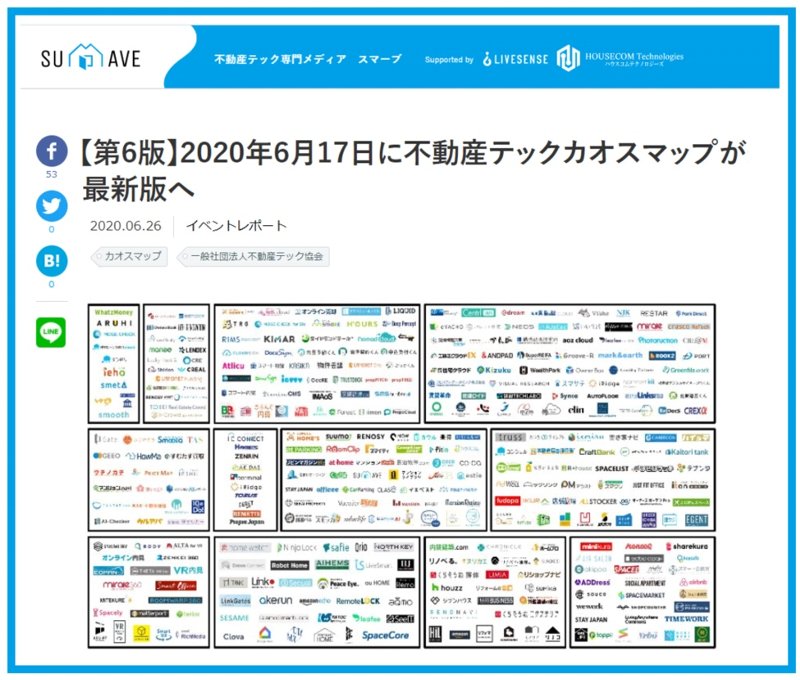The image size is (800, 680).
Task: Click the ZENRIN logo in chaos map
Action: [247, 456]
